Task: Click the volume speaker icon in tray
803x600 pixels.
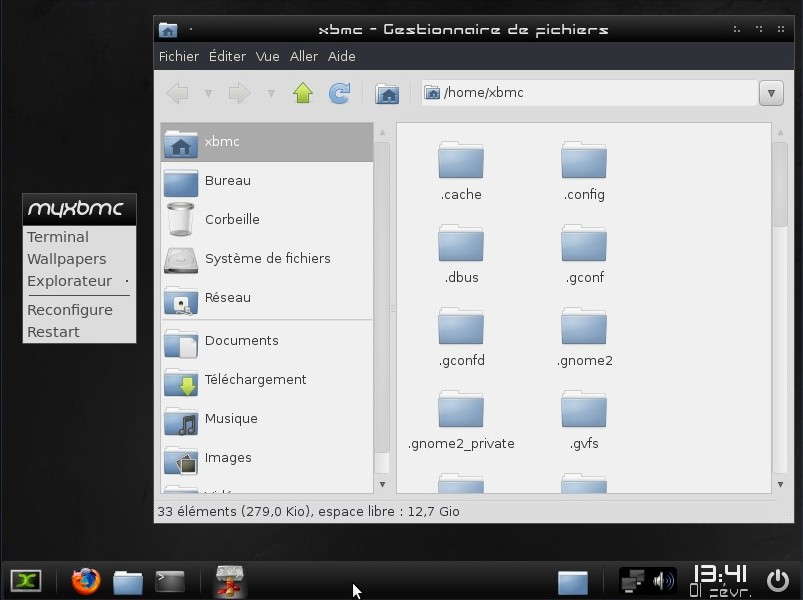Action: pos(663,580)
